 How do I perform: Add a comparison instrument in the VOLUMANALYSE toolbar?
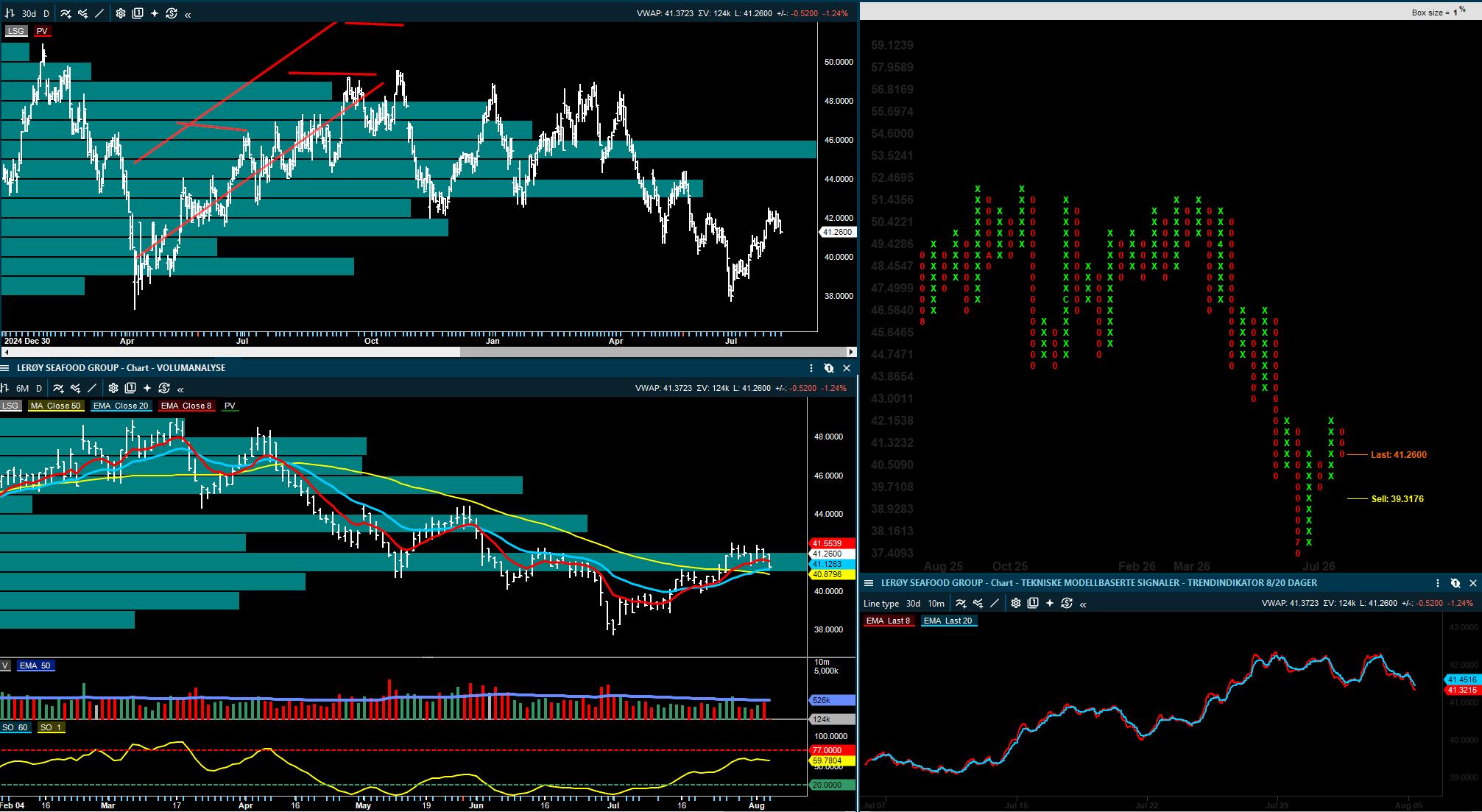(75, 388)
